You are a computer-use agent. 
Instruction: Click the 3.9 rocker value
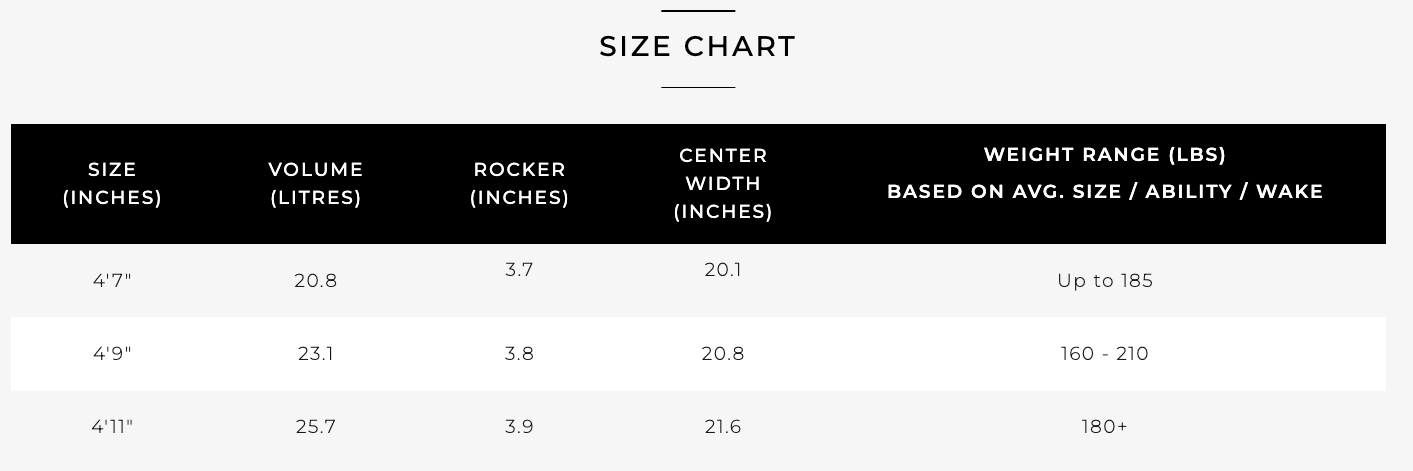tap(520, 427)
